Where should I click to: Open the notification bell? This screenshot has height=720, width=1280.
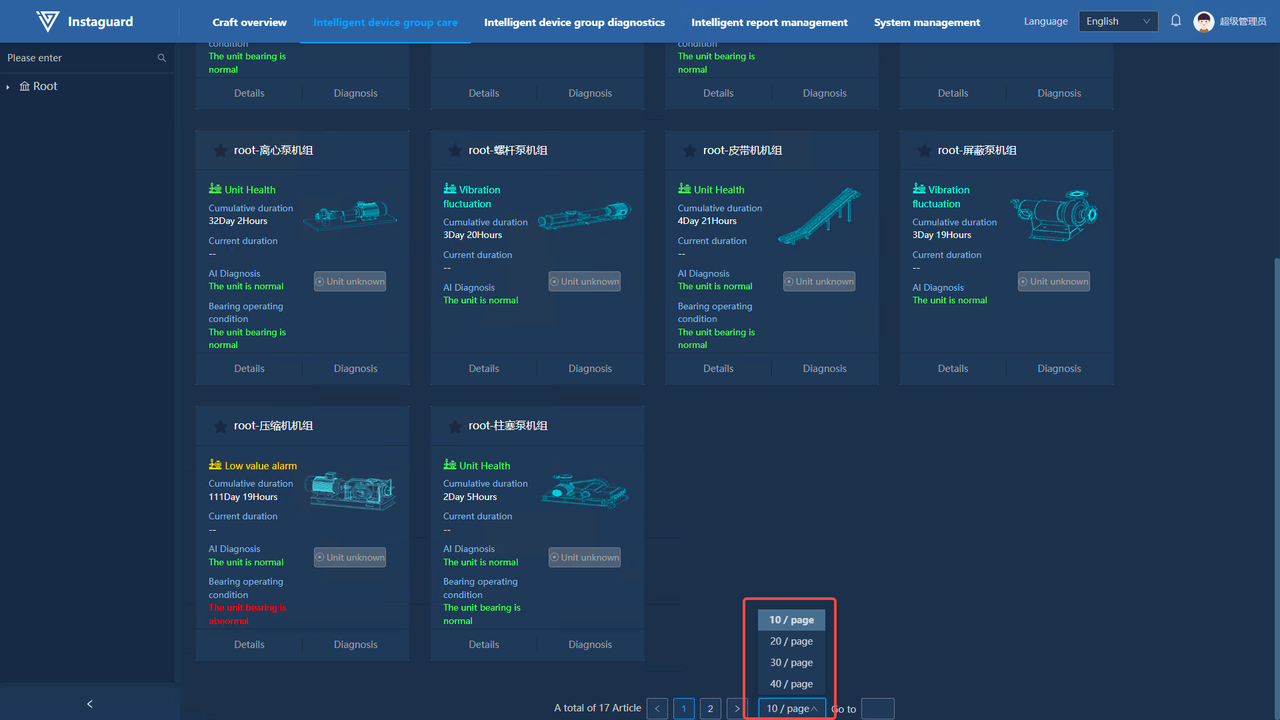pos(1176,21)
